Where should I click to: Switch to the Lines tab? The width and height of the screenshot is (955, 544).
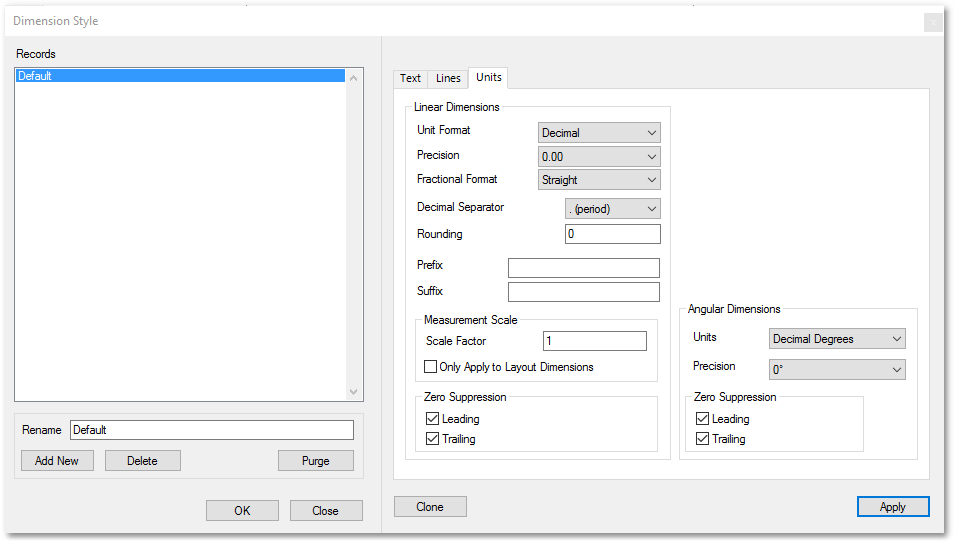click(x=448, y=78)
